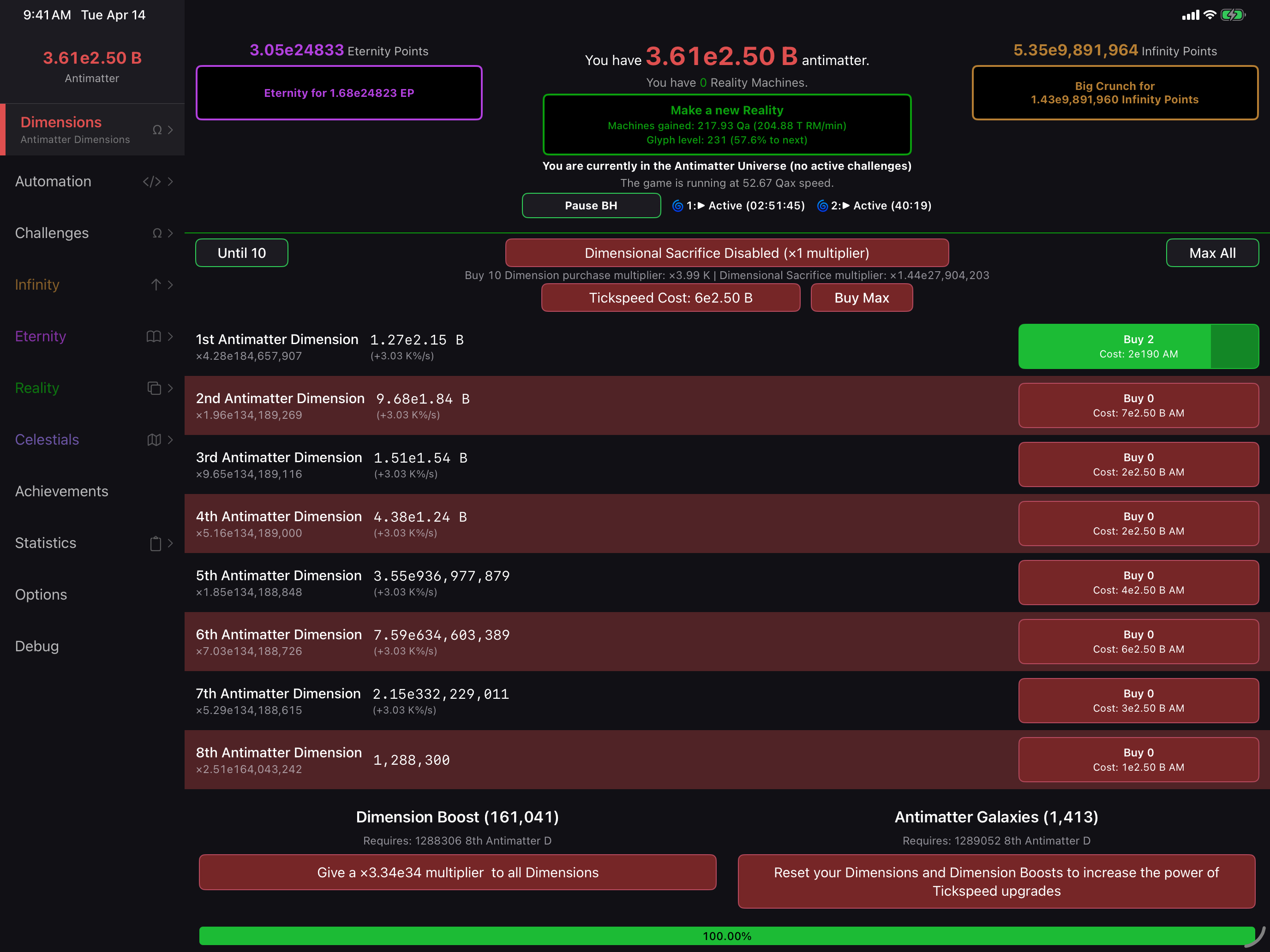The height and width of the screenshot is (952, 1270).
Task: Click Make a new Reality button
Action: (727, 125)
